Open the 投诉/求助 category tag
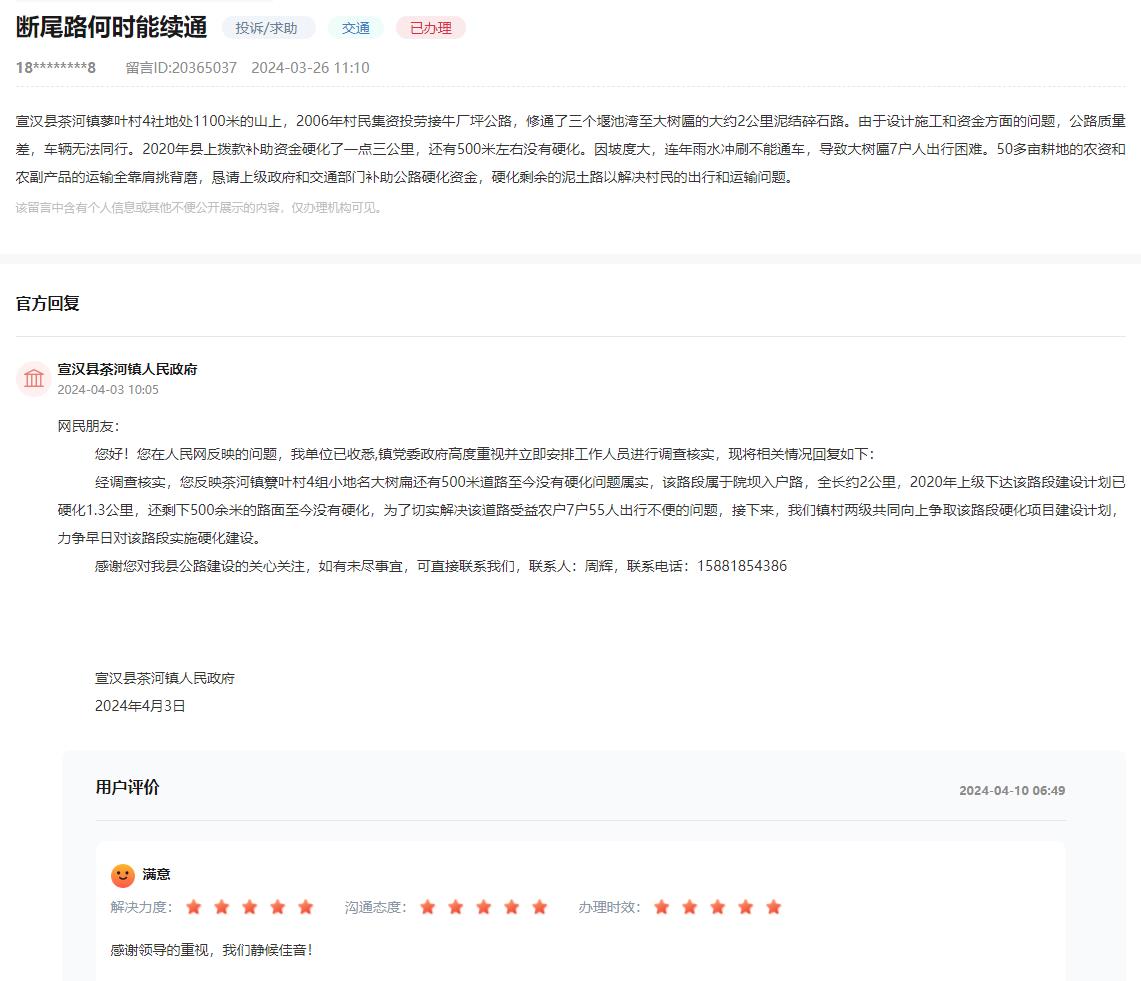The image size is (1141, 981). (266, 28)
